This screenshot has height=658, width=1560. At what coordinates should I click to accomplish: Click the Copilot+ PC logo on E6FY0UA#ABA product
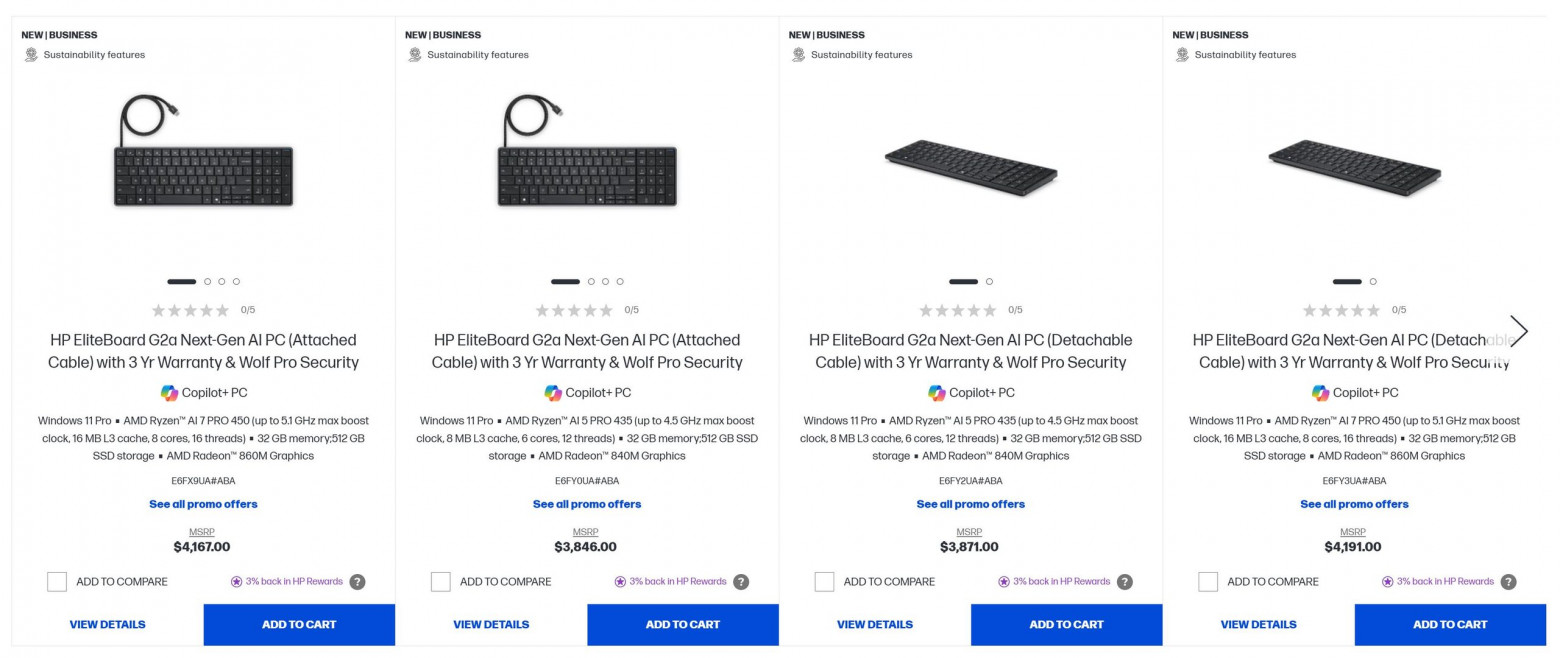pos(553,393)
